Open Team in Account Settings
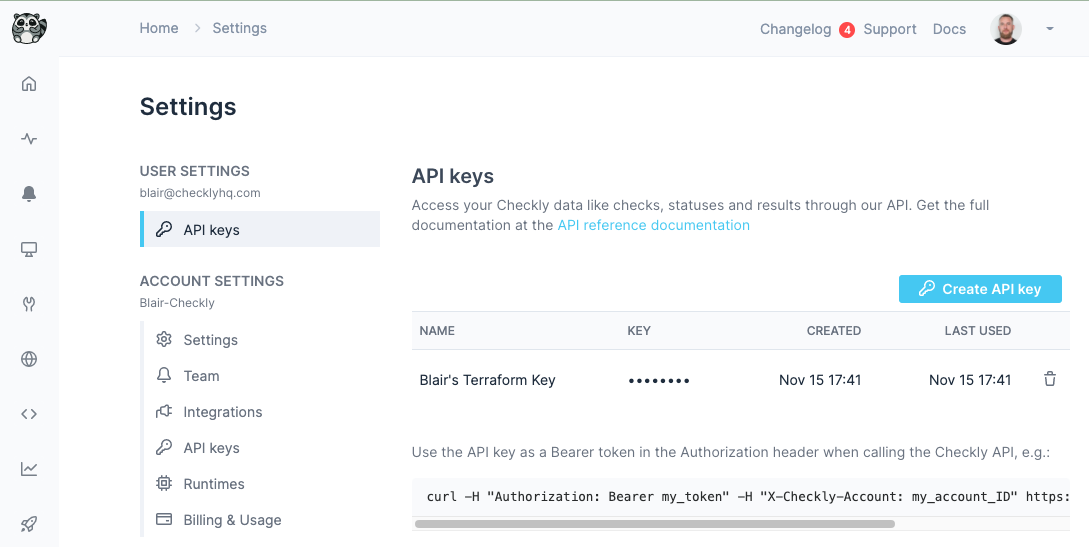Viewport: 1089px width, 547px height. [201, 376]
